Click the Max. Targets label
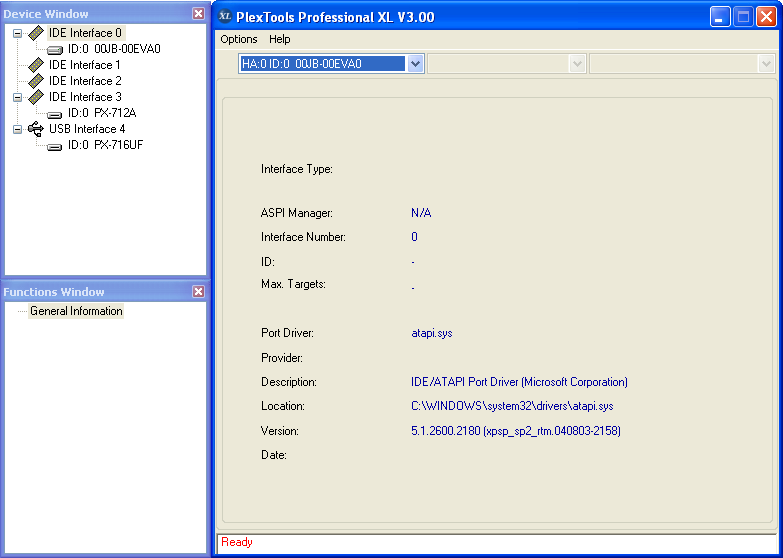This screenshot has width=783, height=558. pyautogui.click(x=293, y=284)
